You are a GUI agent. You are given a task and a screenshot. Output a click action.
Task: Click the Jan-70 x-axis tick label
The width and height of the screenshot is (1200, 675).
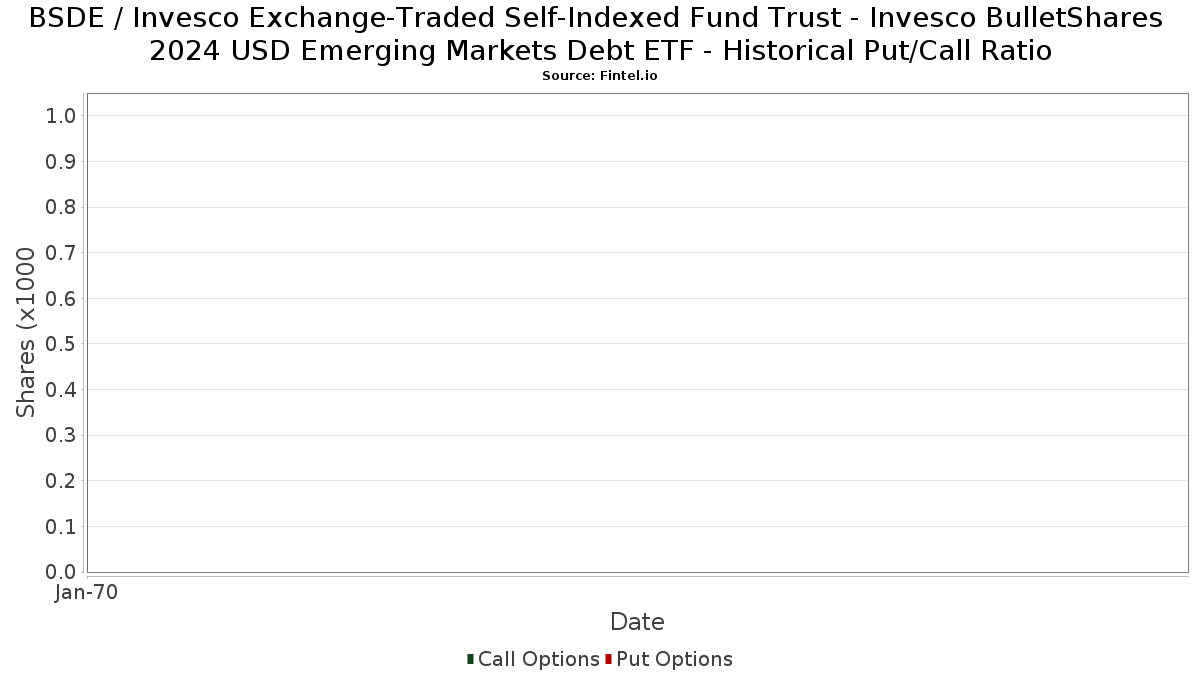[86, 592]
